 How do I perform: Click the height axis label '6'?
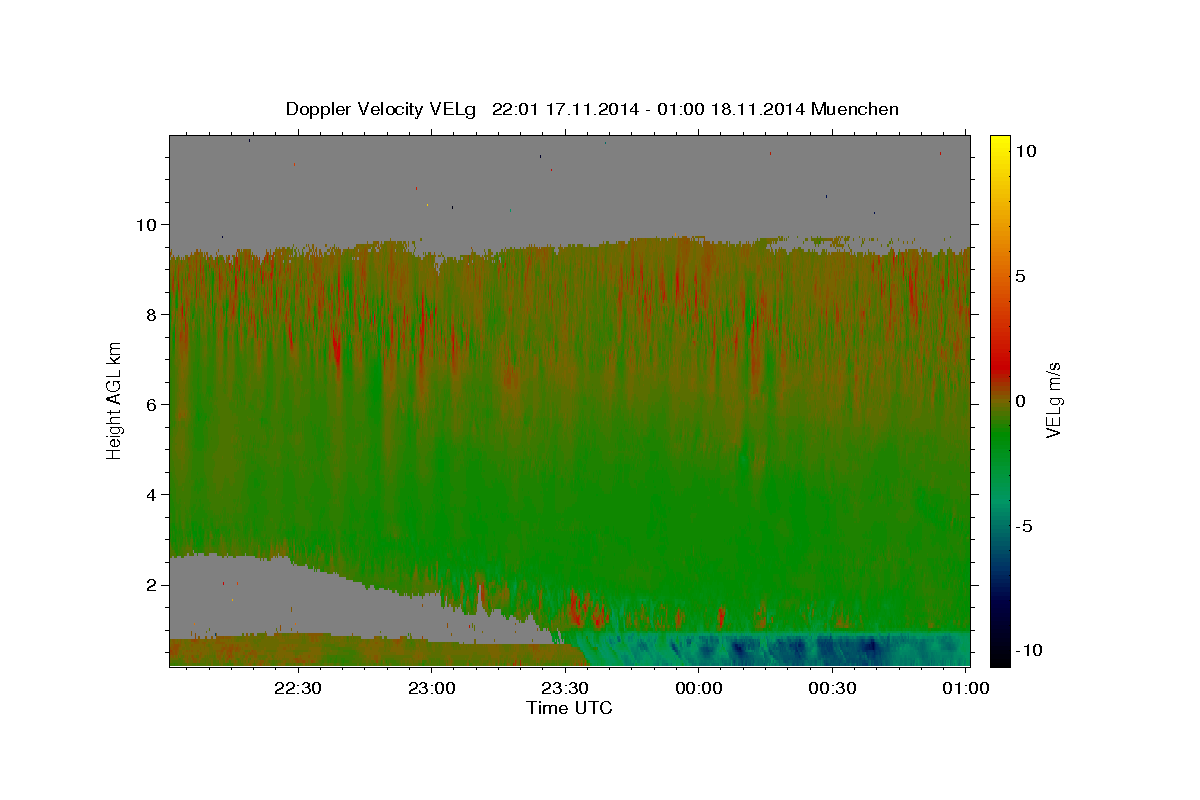(153, 404)
